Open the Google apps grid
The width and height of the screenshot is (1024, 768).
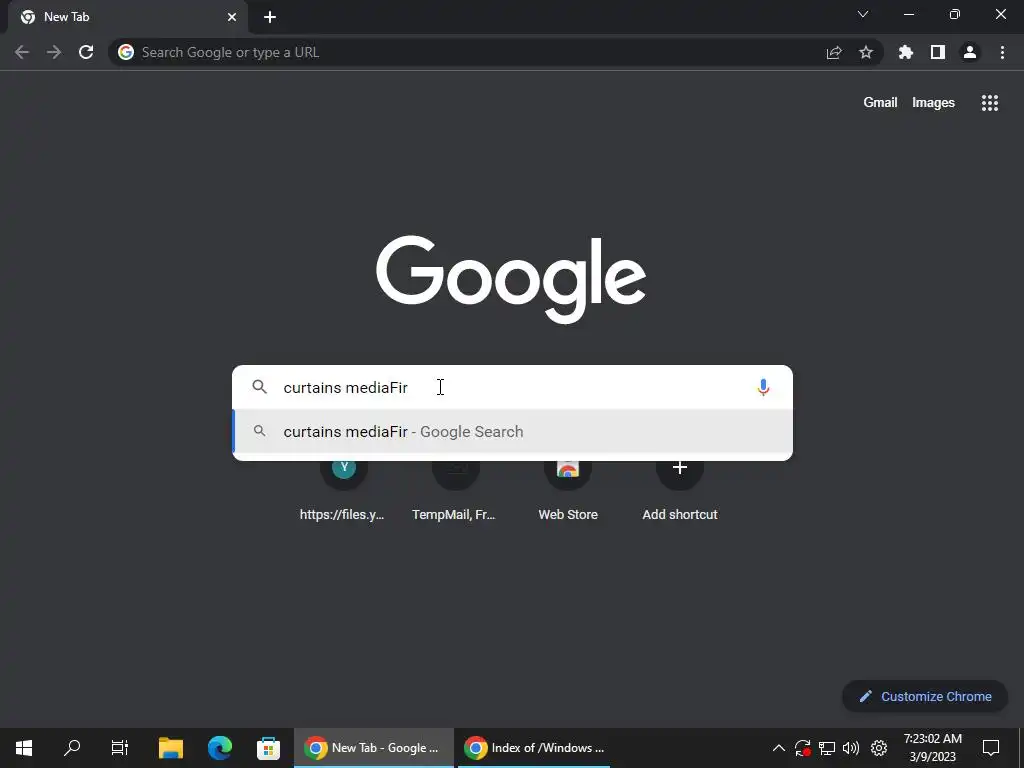(990, 103)
